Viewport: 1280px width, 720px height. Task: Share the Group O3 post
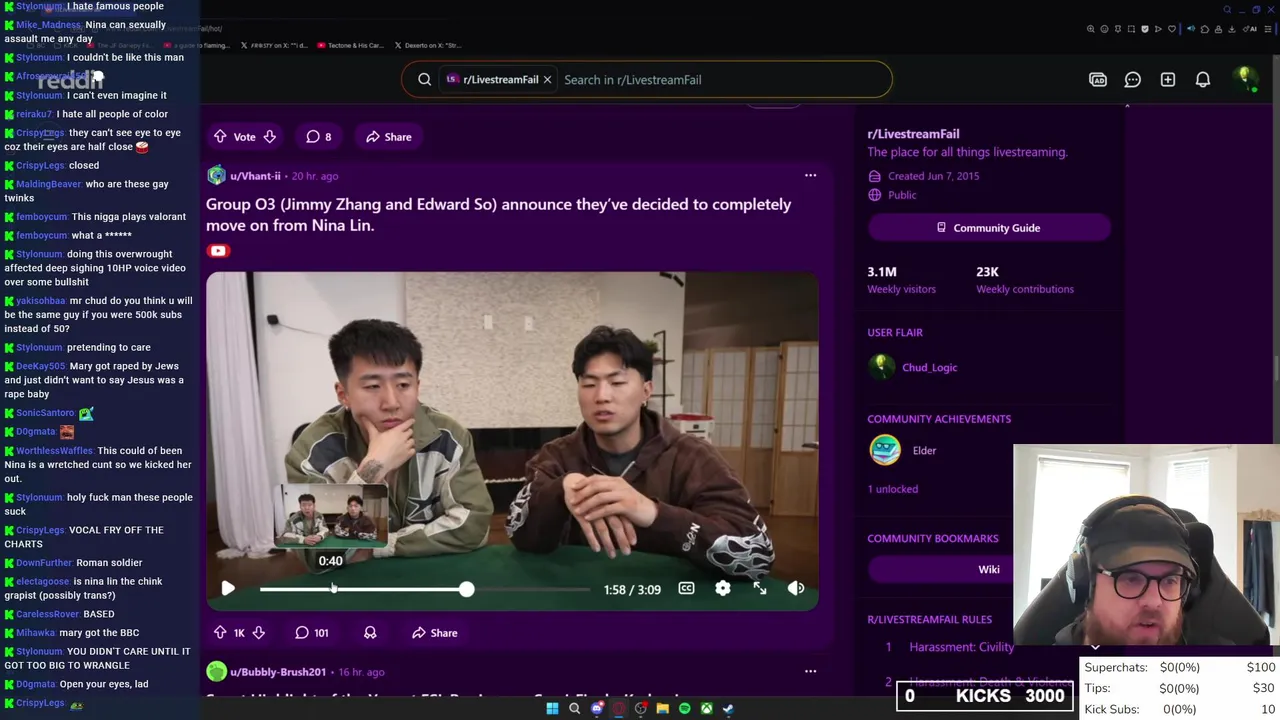click(x=434, y=632)
